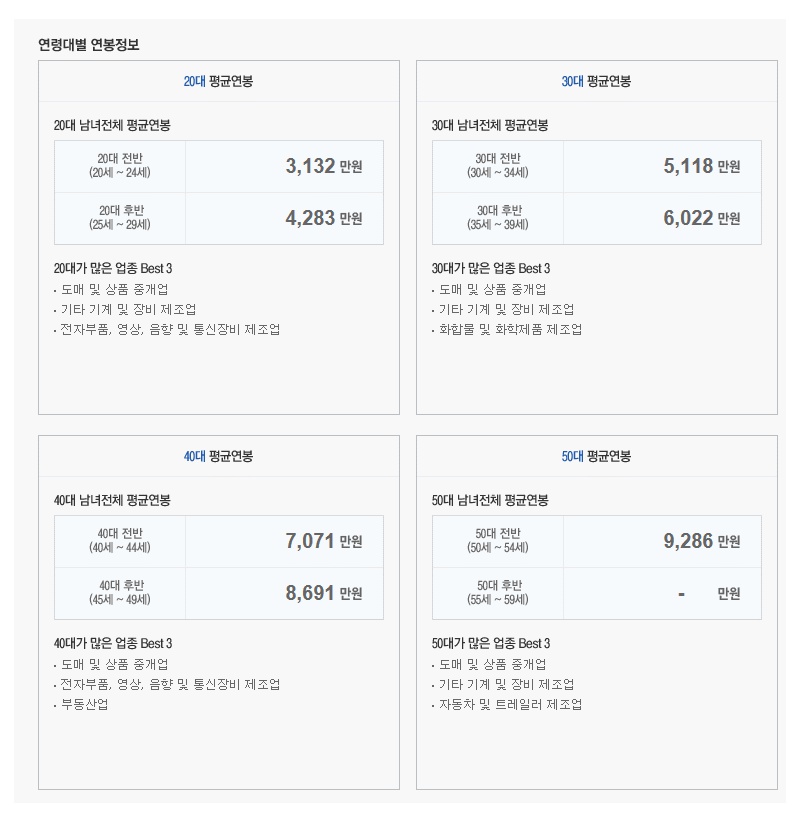Select the 6,022 만원 salary value
This screenshot has width=808, height=815.
701,218
